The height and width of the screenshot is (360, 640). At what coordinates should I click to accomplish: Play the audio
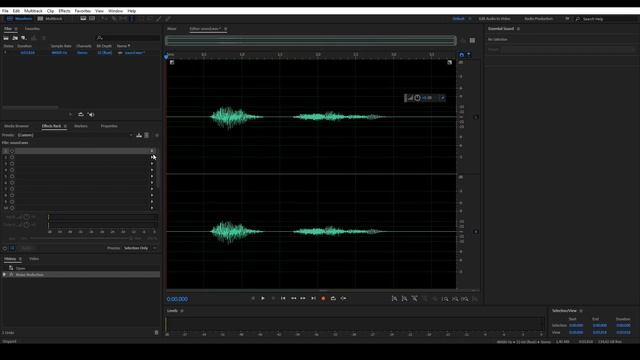point(263,298)
